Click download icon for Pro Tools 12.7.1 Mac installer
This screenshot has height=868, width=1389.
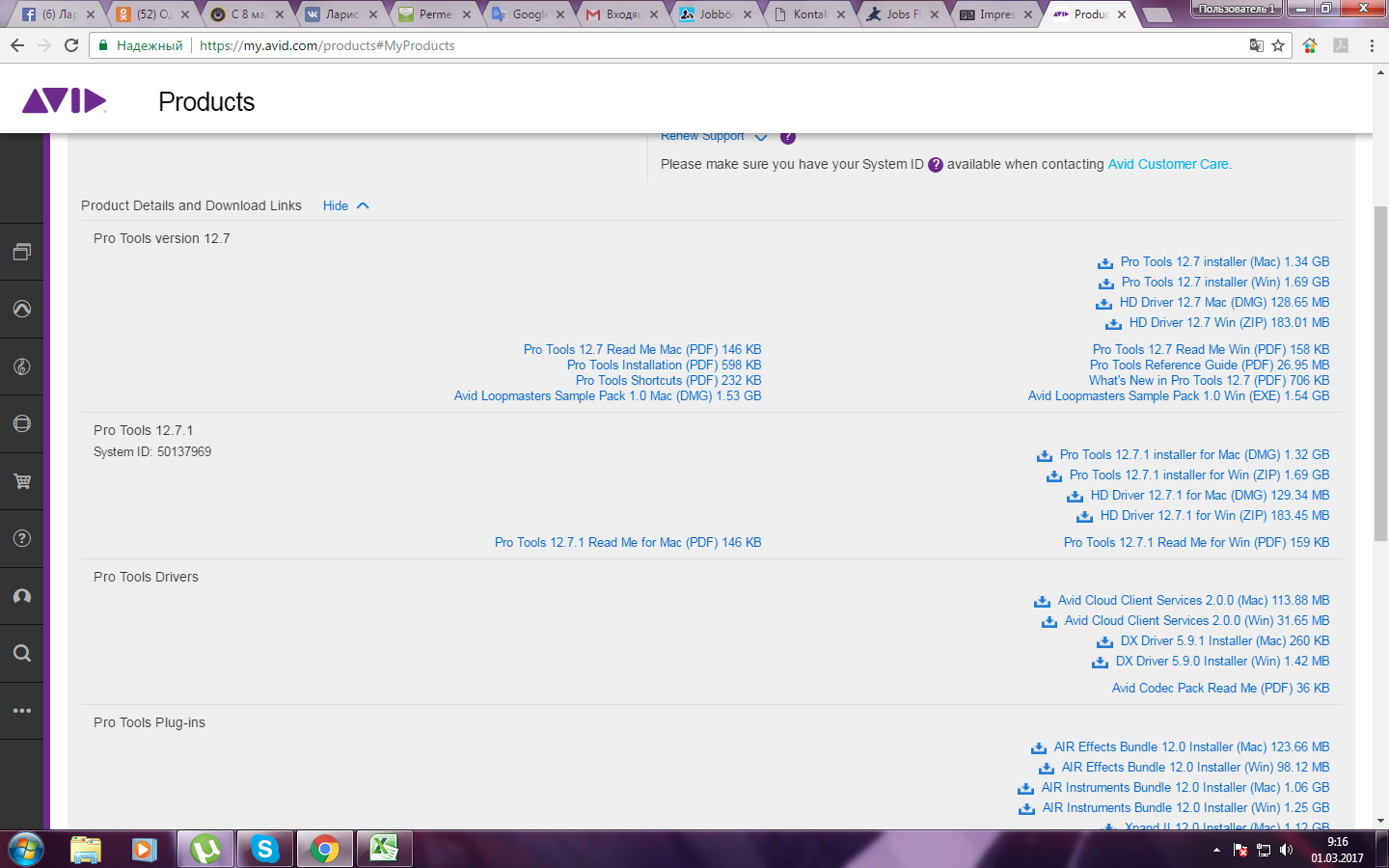pos(1045,456)
